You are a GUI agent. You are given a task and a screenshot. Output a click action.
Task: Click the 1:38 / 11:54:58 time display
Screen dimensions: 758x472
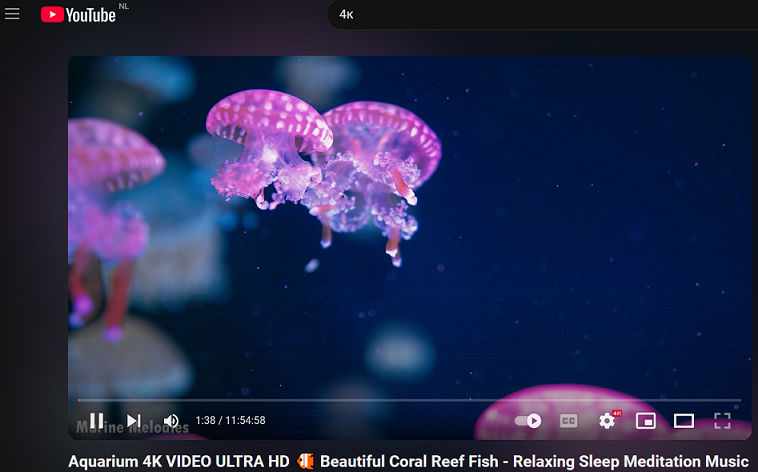click(x=231, y=420)
